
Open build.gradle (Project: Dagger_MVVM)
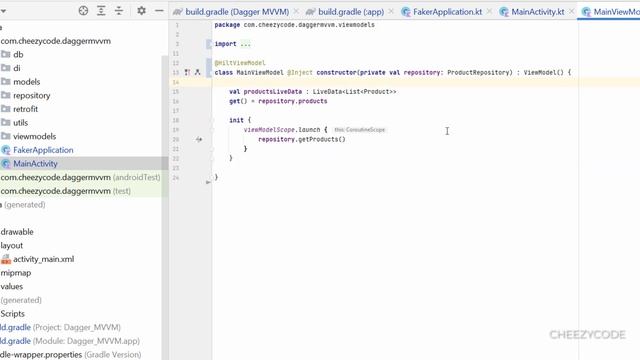pos(60,327)
